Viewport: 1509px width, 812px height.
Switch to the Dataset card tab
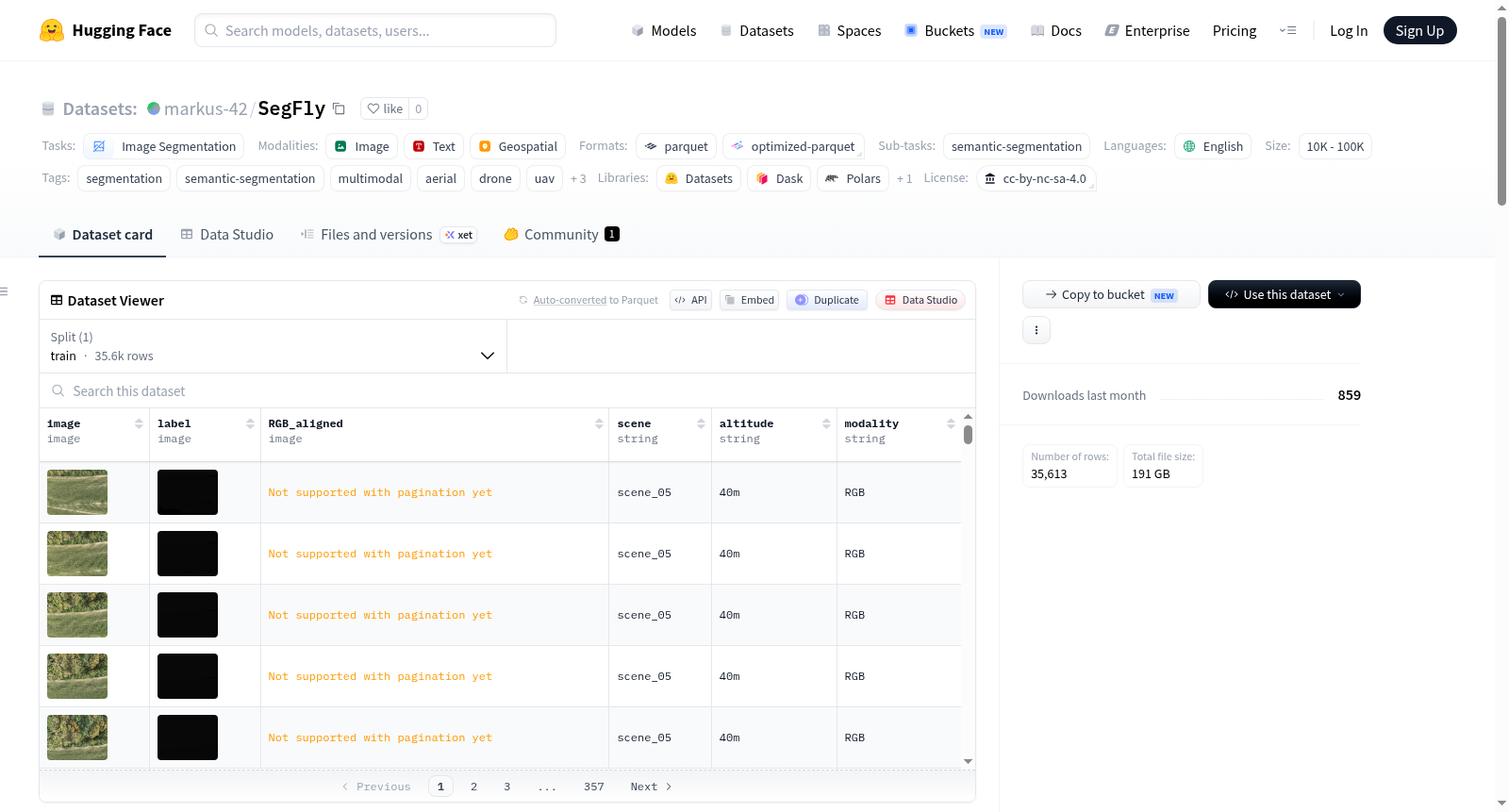tap(102, 235)
